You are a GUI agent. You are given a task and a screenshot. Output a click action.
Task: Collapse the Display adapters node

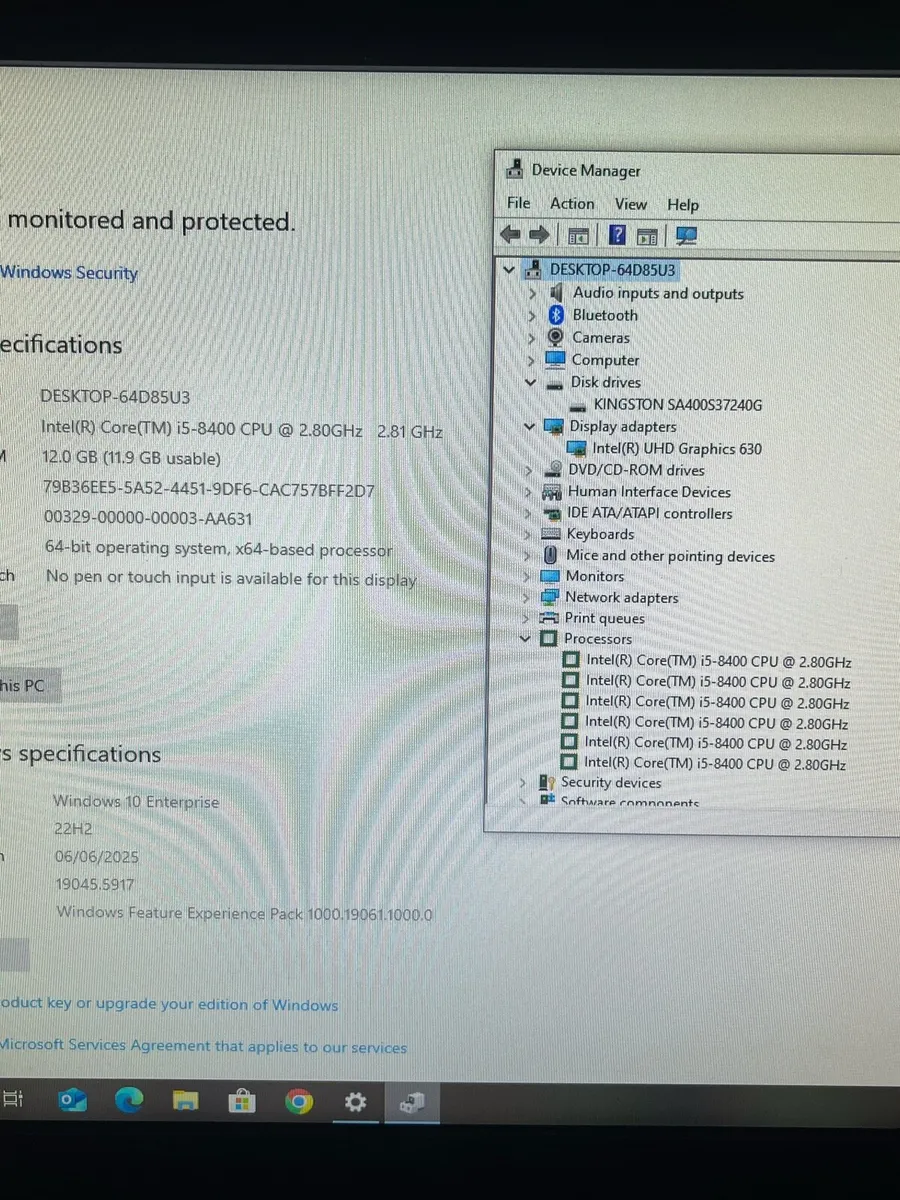point(530,426)
